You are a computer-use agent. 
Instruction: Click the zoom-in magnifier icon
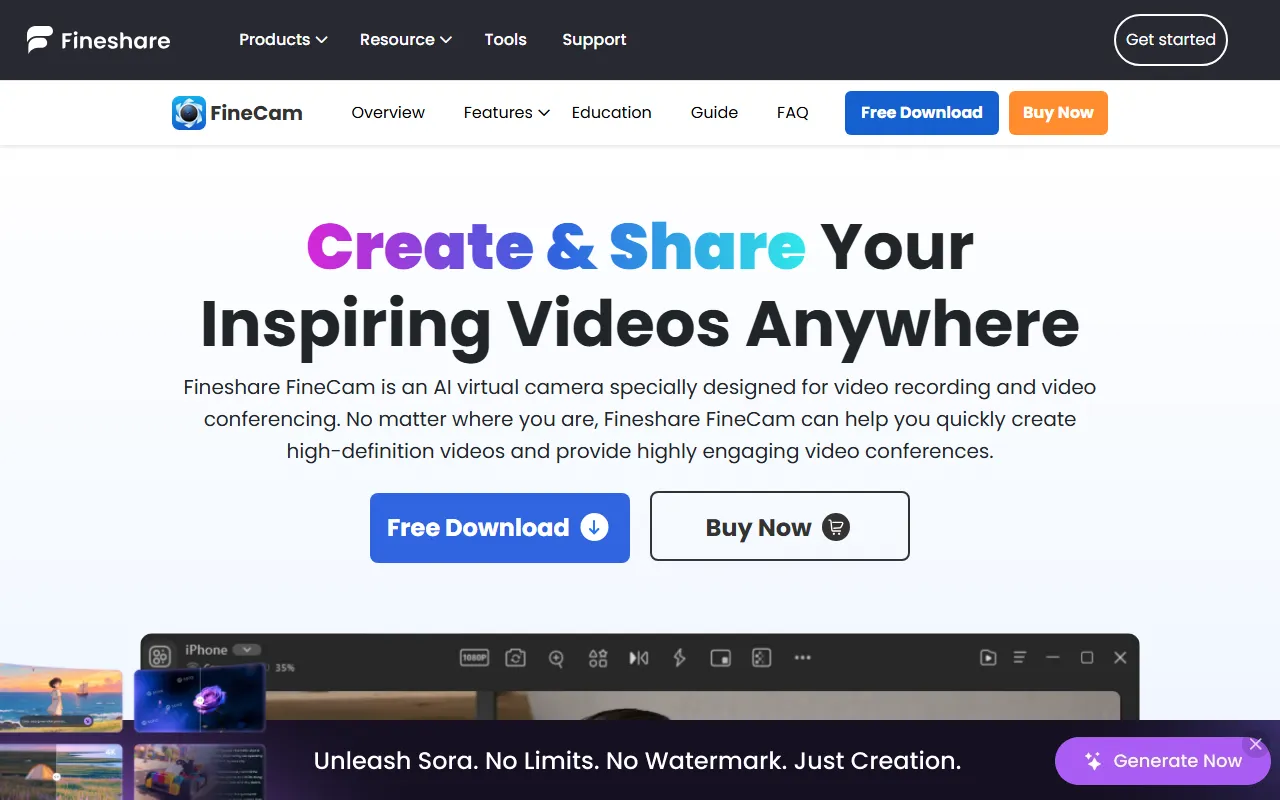[557, 658]
